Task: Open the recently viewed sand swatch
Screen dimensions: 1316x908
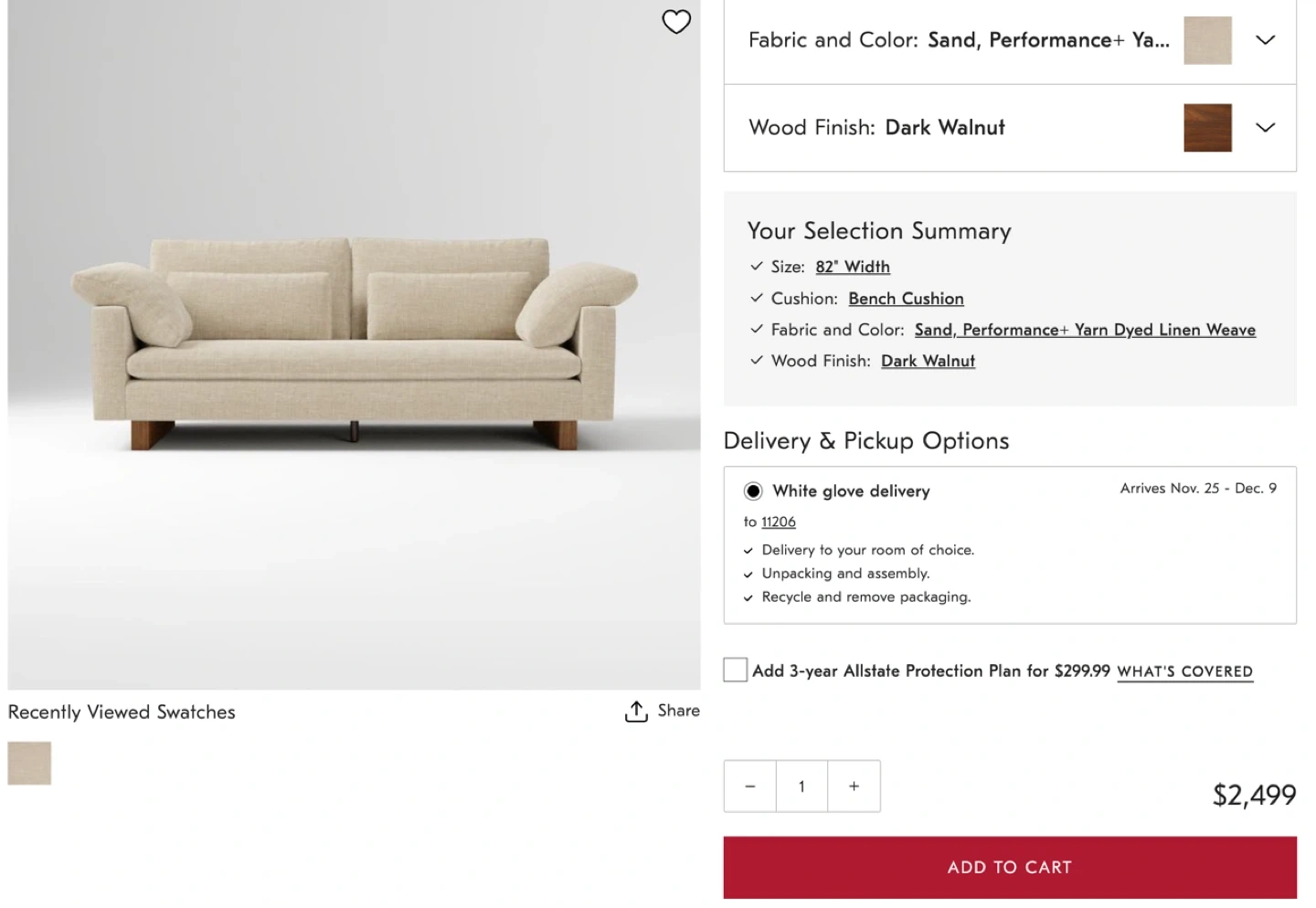Action: click(x=29, y=763)
